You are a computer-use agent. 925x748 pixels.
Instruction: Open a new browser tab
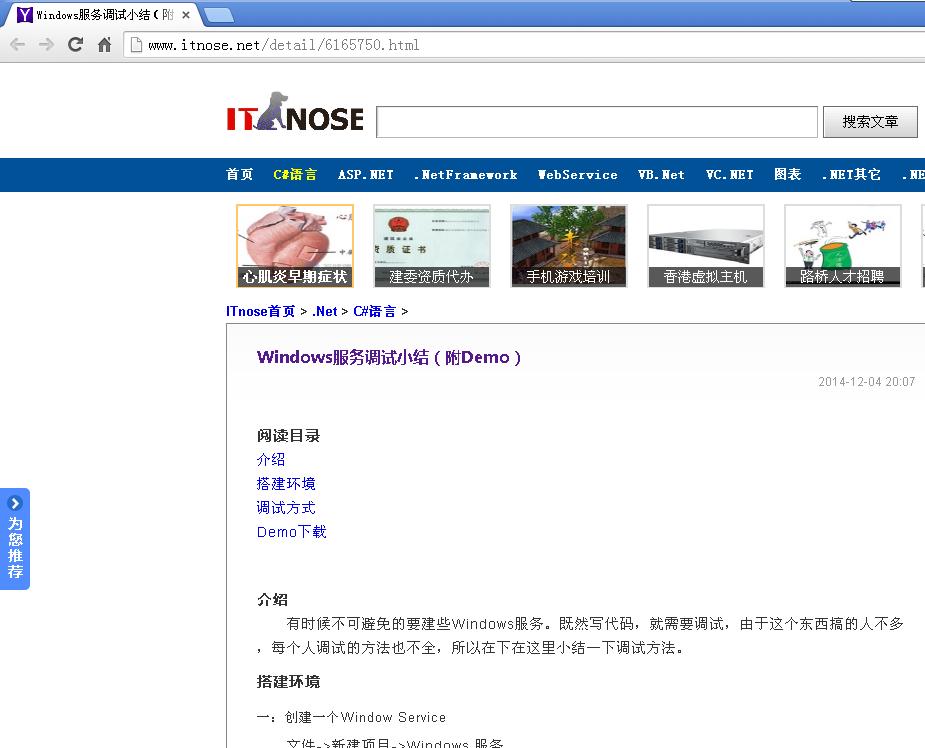click(x=218, y=15)
